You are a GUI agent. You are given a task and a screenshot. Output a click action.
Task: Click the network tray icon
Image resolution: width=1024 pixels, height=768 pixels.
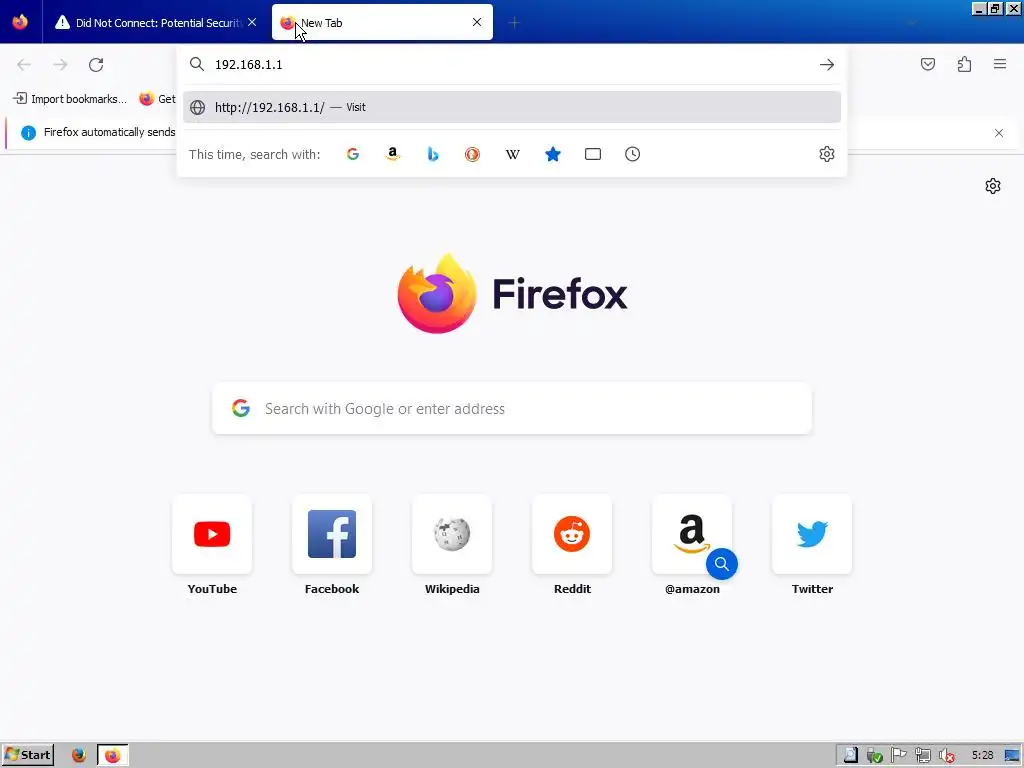coord(922,756)
